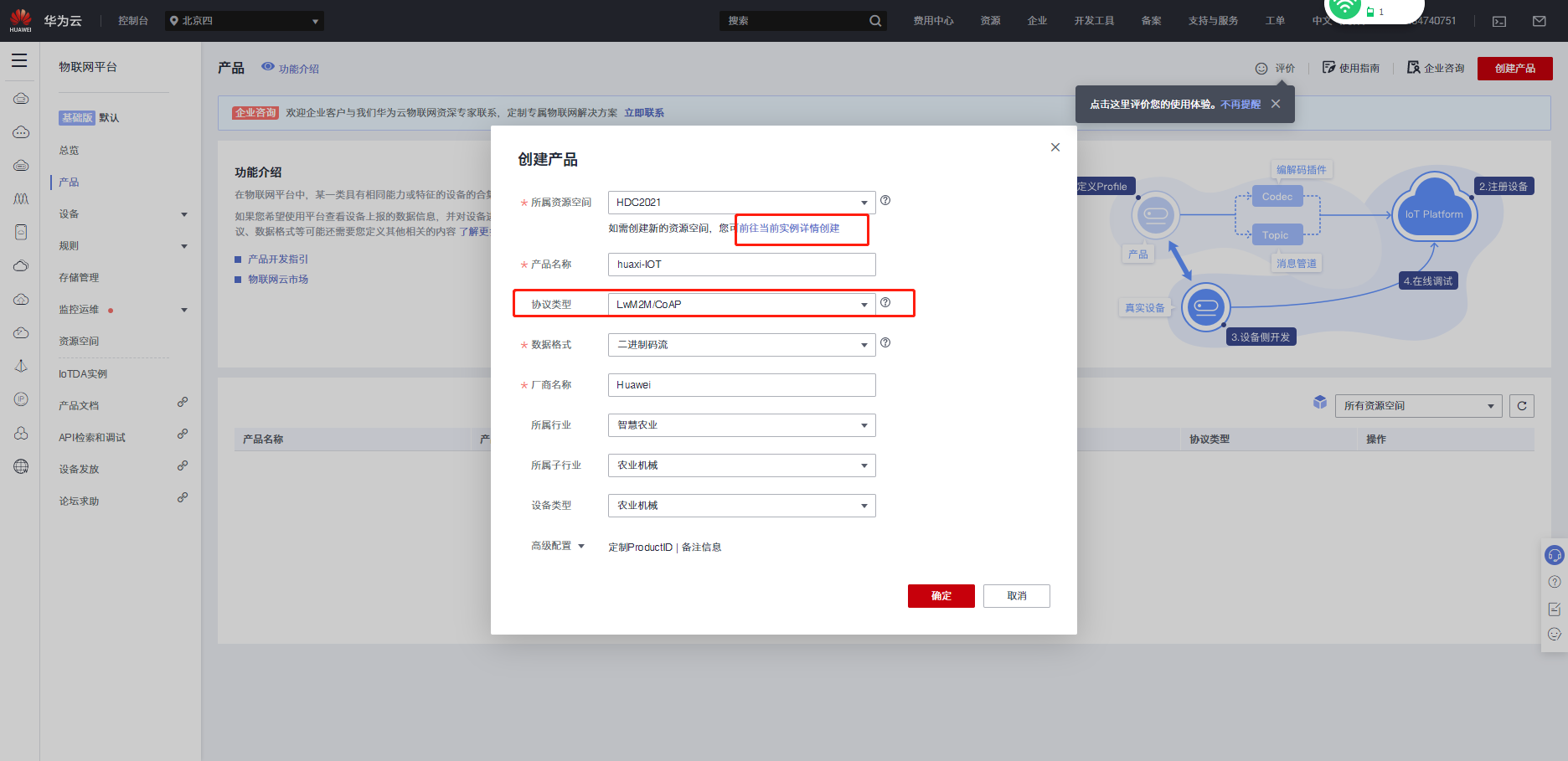Focus the 厂商名称 field containing Huawei

pos(741,385)
